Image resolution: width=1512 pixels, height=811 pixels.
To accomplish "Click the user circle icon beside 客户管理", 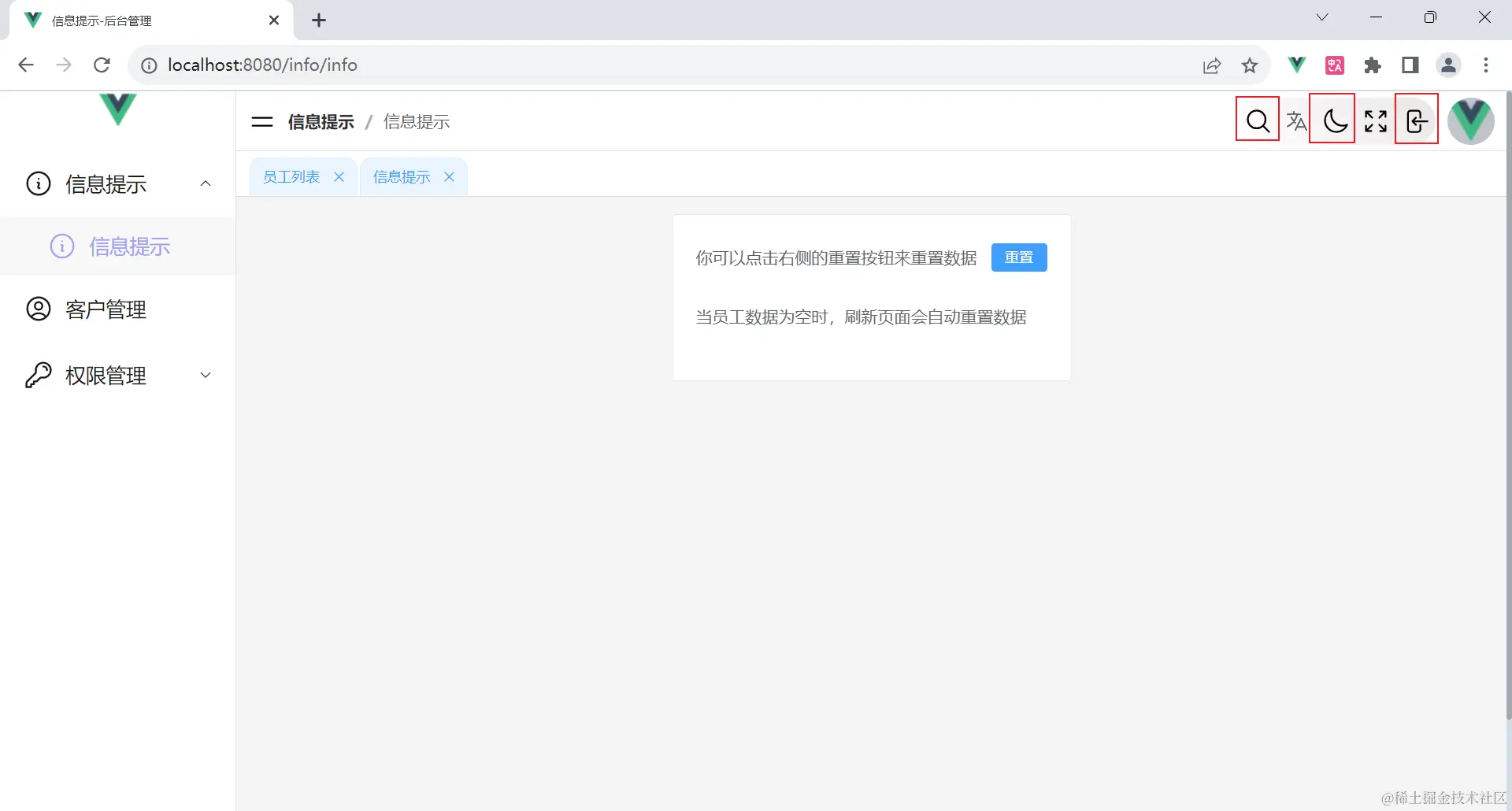I will coord(39,309).
